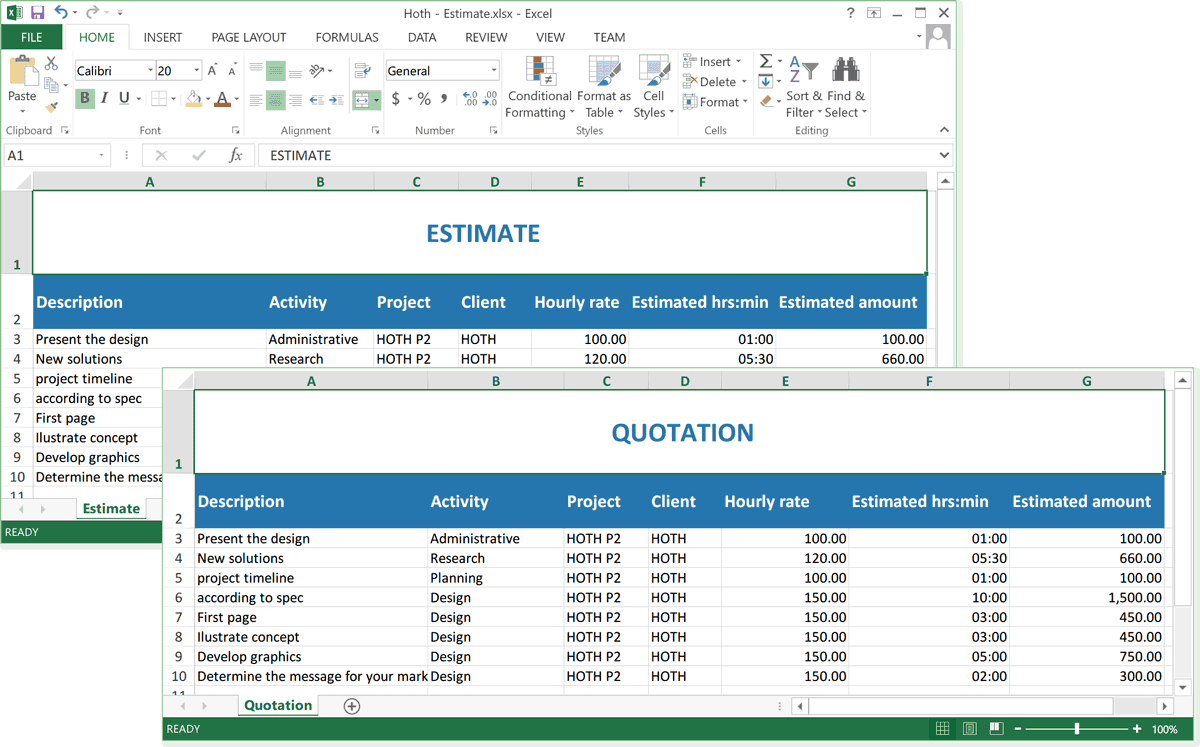Switch to the DATA tab
The height and width of the screenshot is (747, 1200).
[422, 37]
